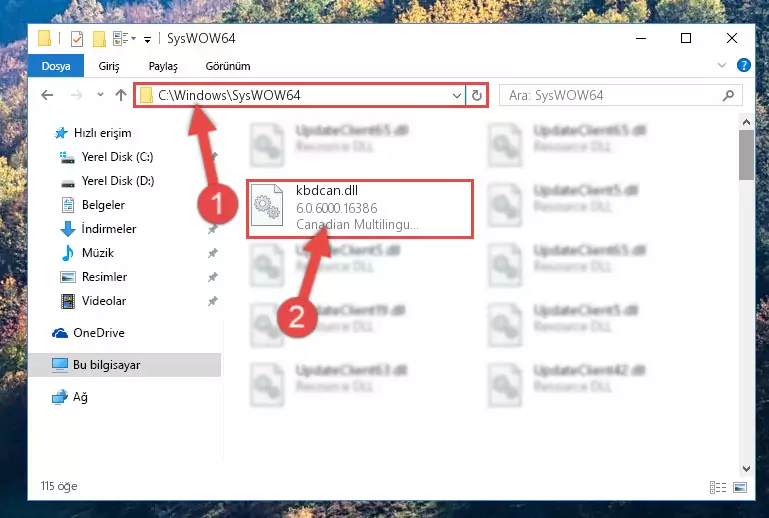Click the Canadian Multilingu... description text
The width and height of the screenshot is (769, 518).
[x=357, y=225]
